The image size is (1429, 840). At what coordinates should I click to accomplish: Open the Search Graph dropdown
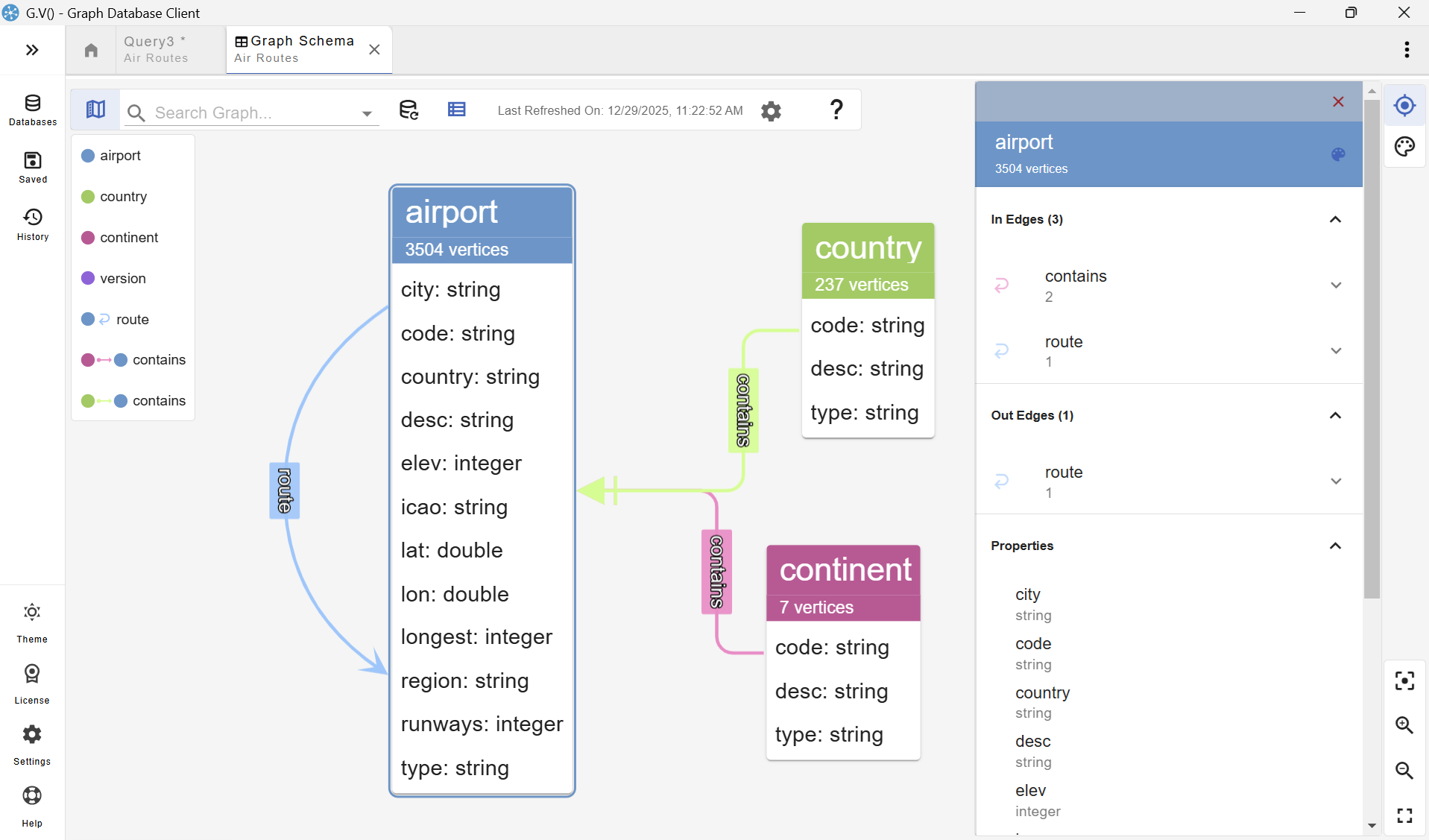pos(367,113)
